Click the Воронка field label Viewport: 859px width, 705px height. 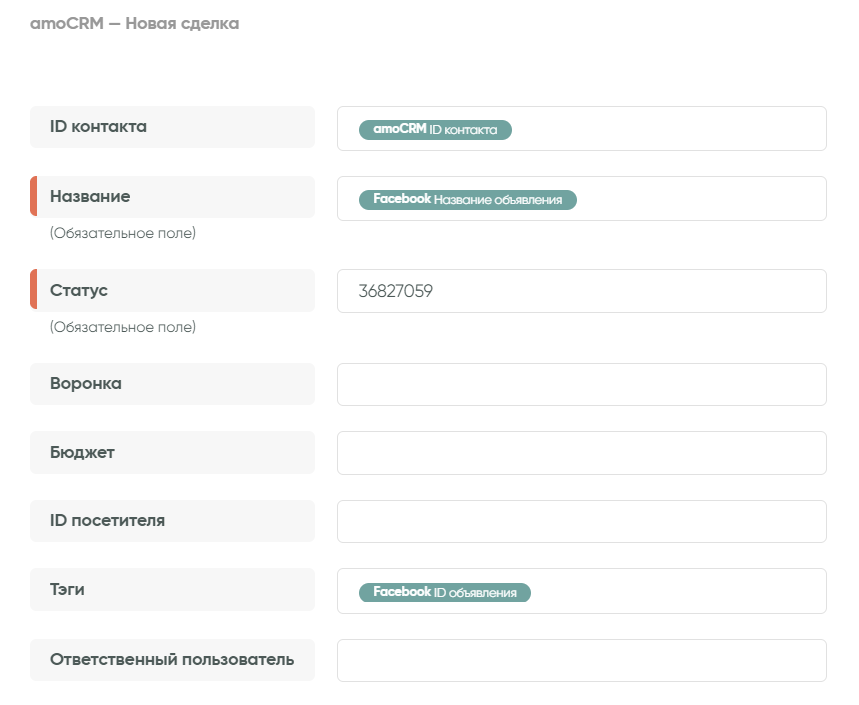(x=86, y=384)
